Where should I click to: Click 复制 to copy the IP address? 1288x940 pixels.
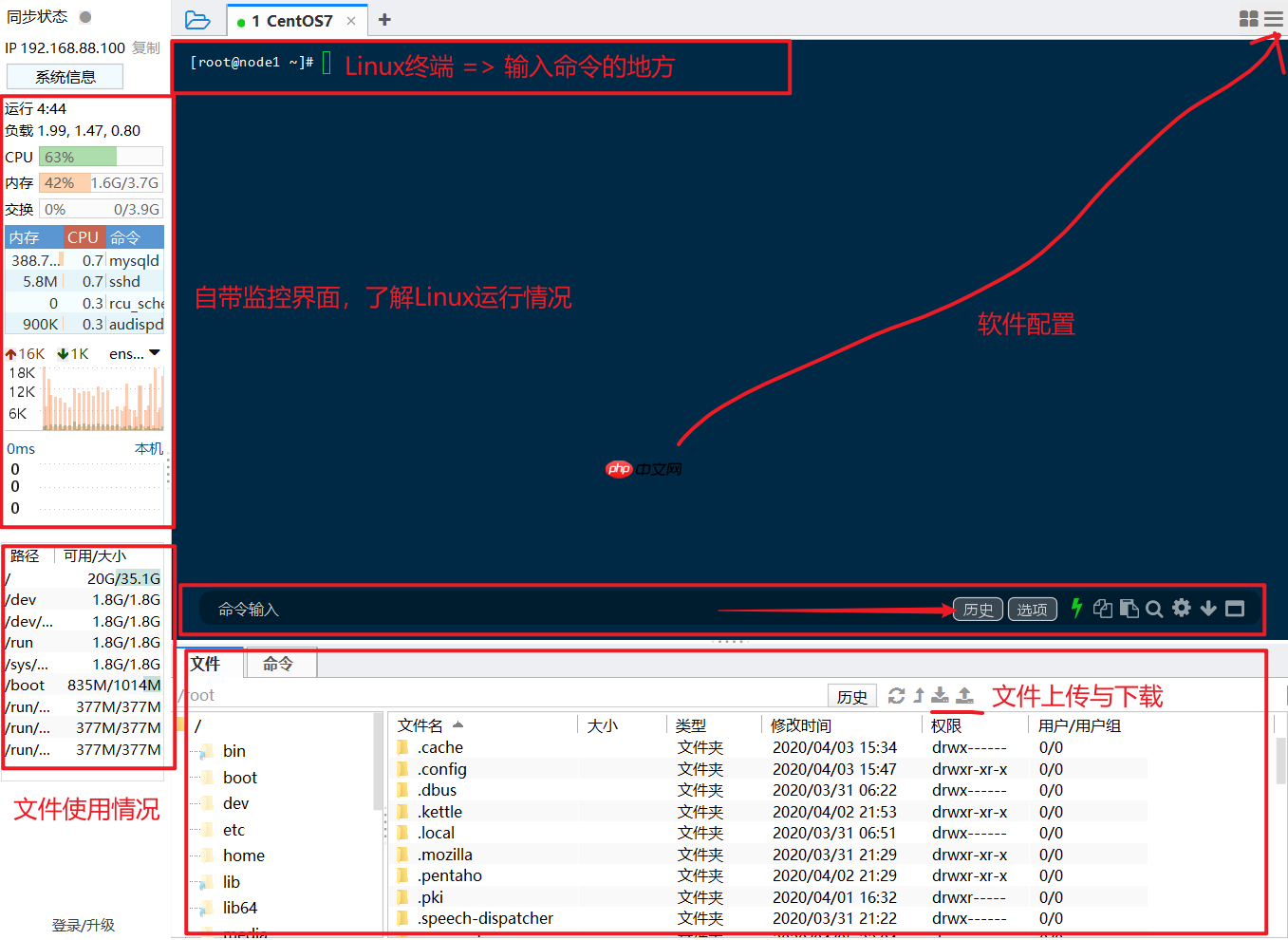(x=145, y=47)
